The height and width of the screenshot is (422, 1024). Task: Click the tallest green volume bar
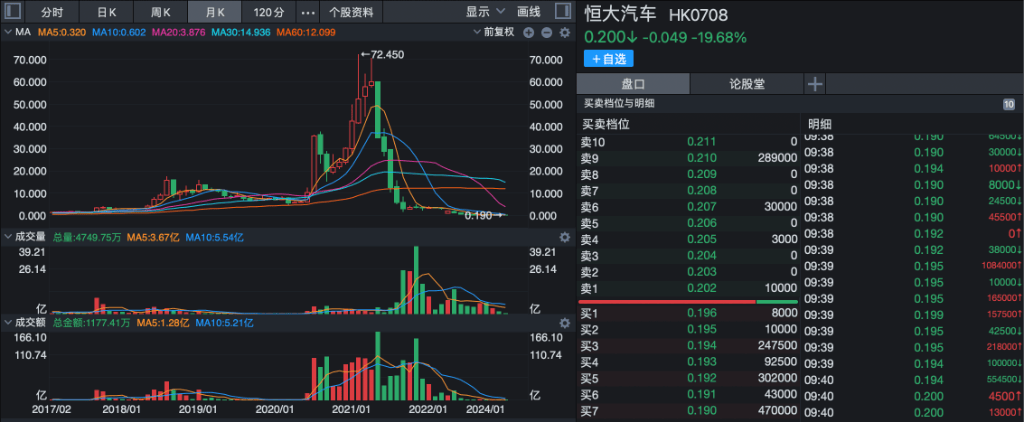416,280
